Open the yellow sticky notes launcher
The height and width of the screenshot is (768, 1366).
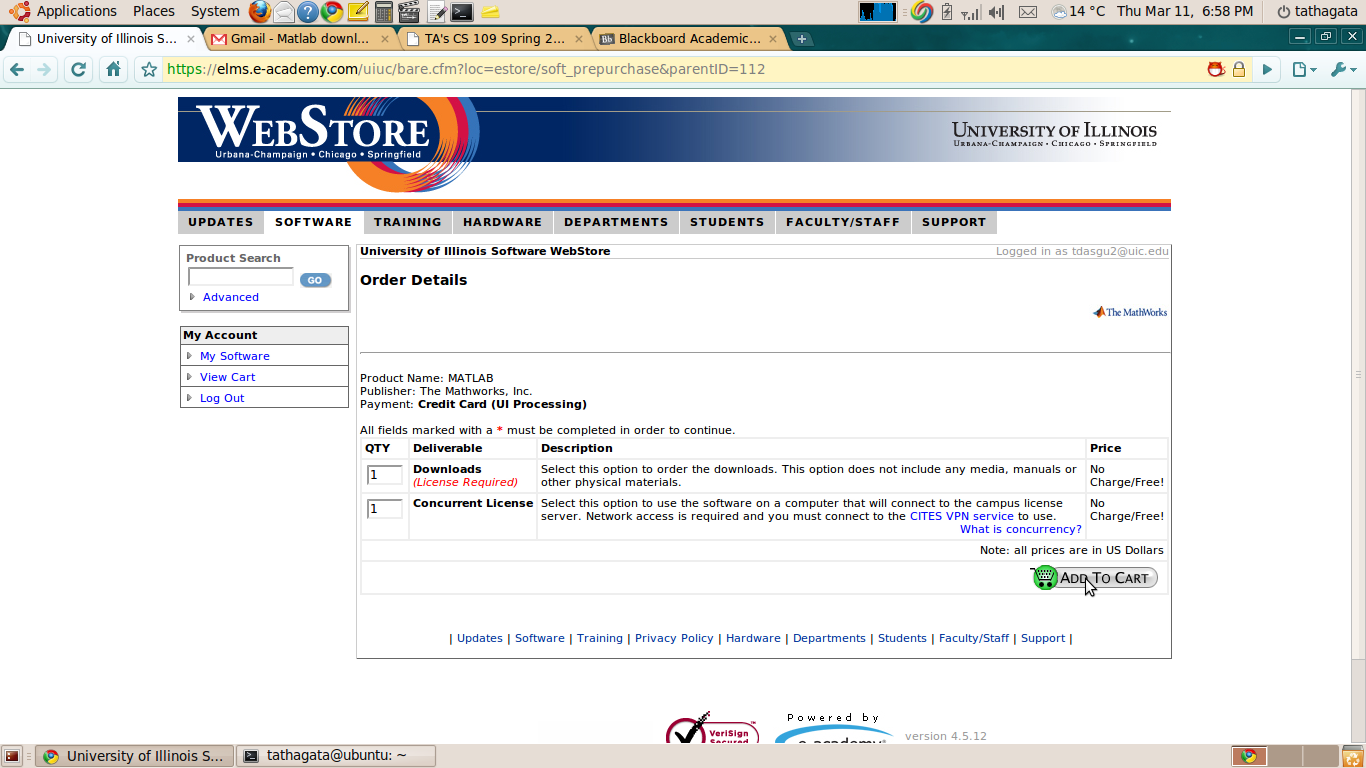(x=489, y=12)
